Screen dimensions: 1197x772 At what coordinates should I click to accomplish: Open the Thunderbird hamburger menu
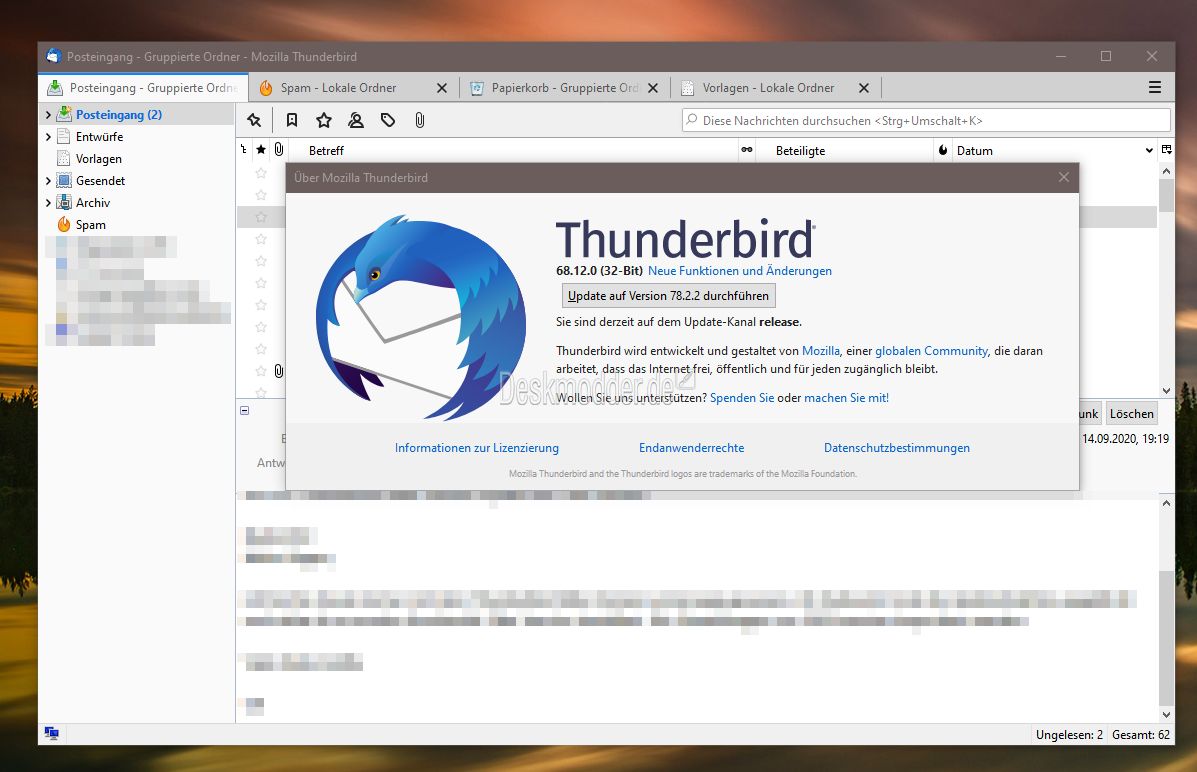(x=1155, y=88)
